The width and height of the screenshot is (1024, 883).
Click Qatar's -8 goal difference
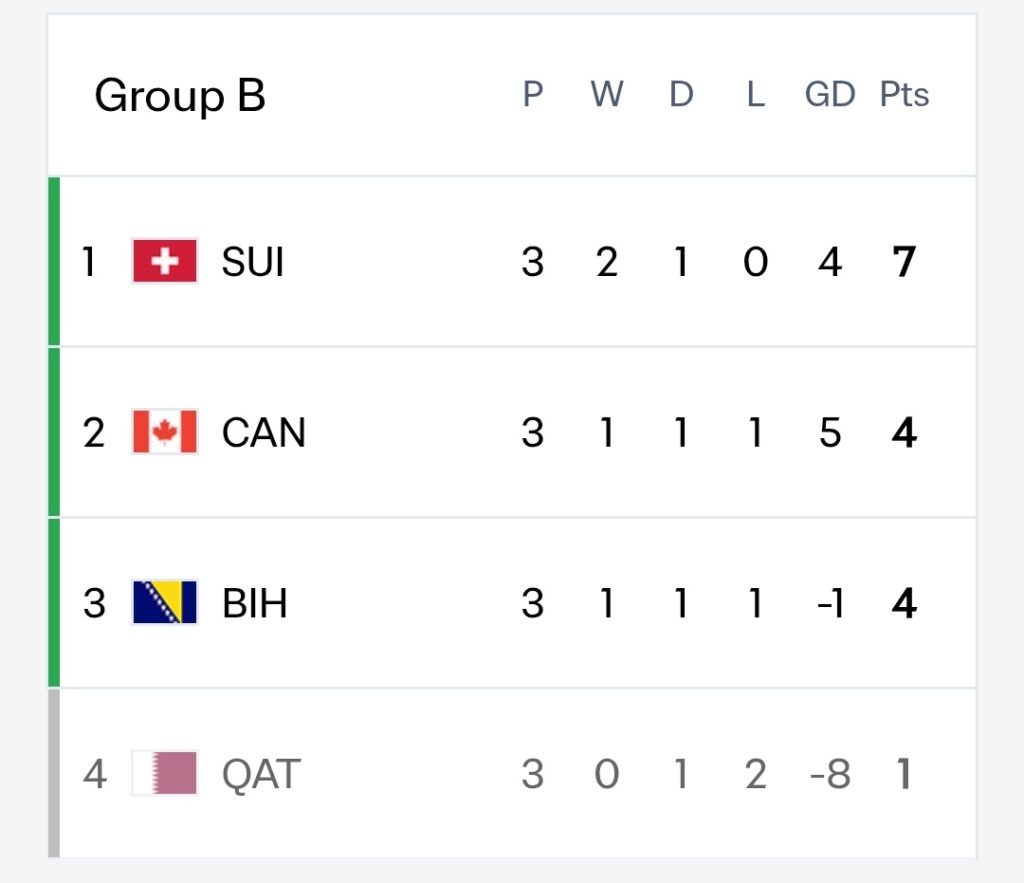pyautogui.click(x=830, y=775)
